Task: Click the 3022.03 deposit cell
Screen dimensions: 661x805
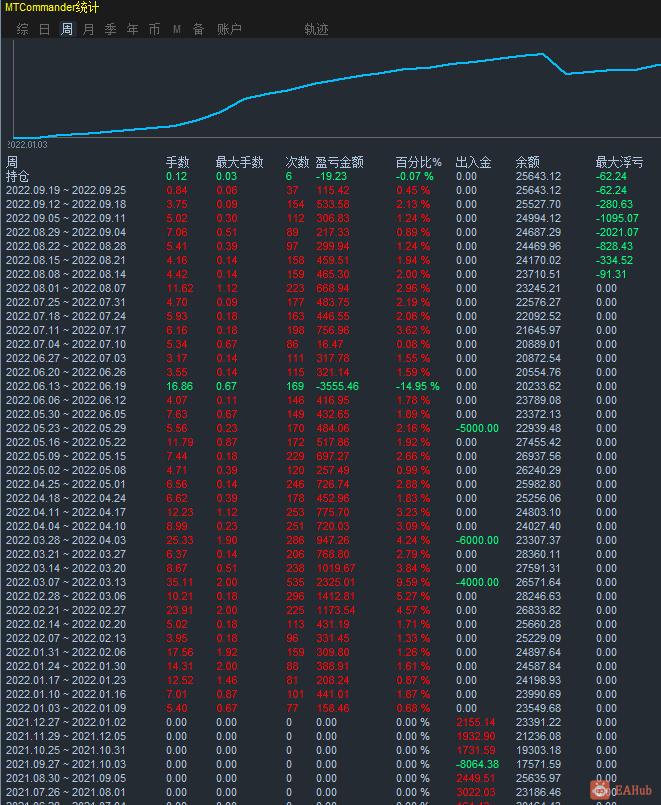Action: (x=476, y=792)
